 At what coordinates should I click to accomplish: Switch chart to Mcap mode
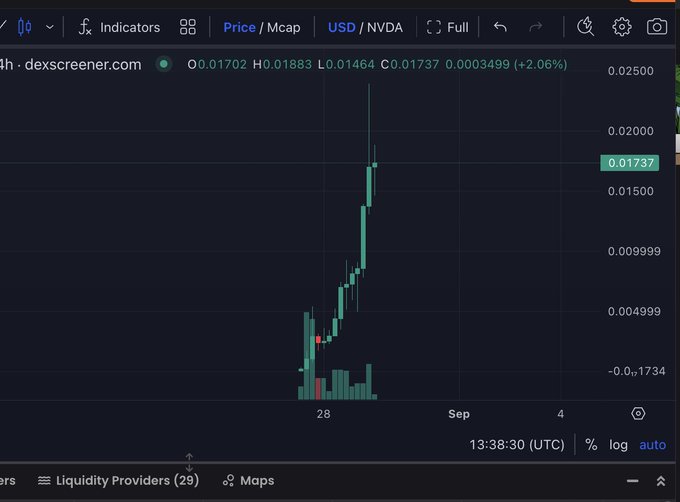pyautogui.click(x=284, y=27)
